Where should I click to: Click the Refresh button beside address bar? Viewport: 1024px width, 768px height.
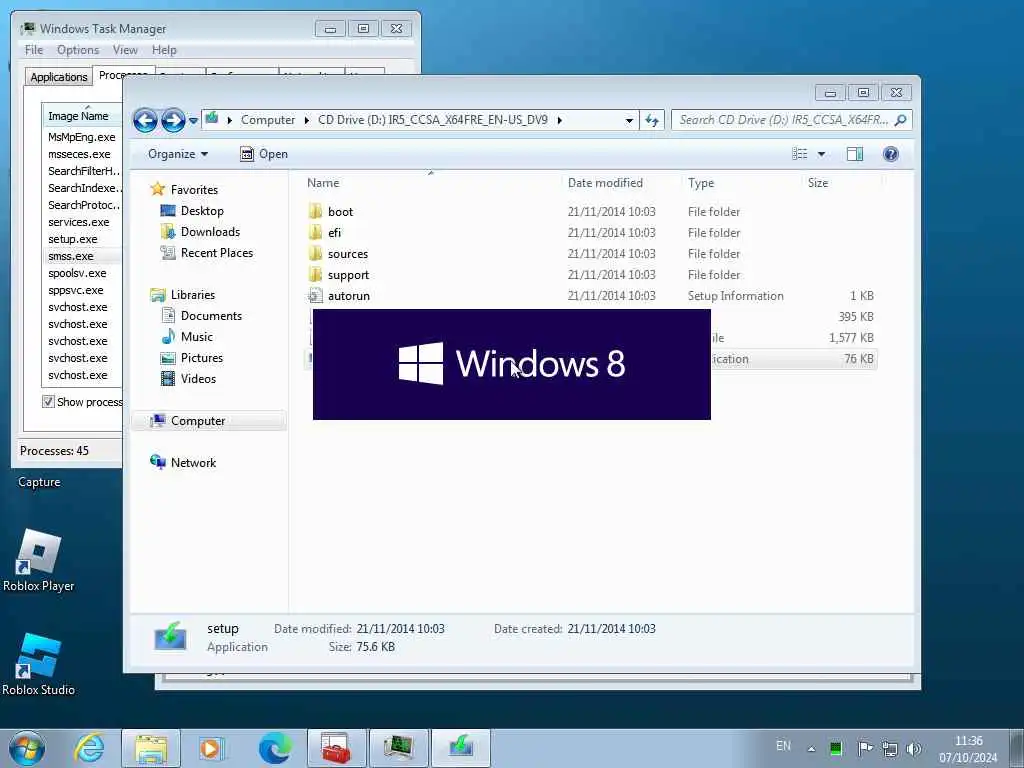652,120
